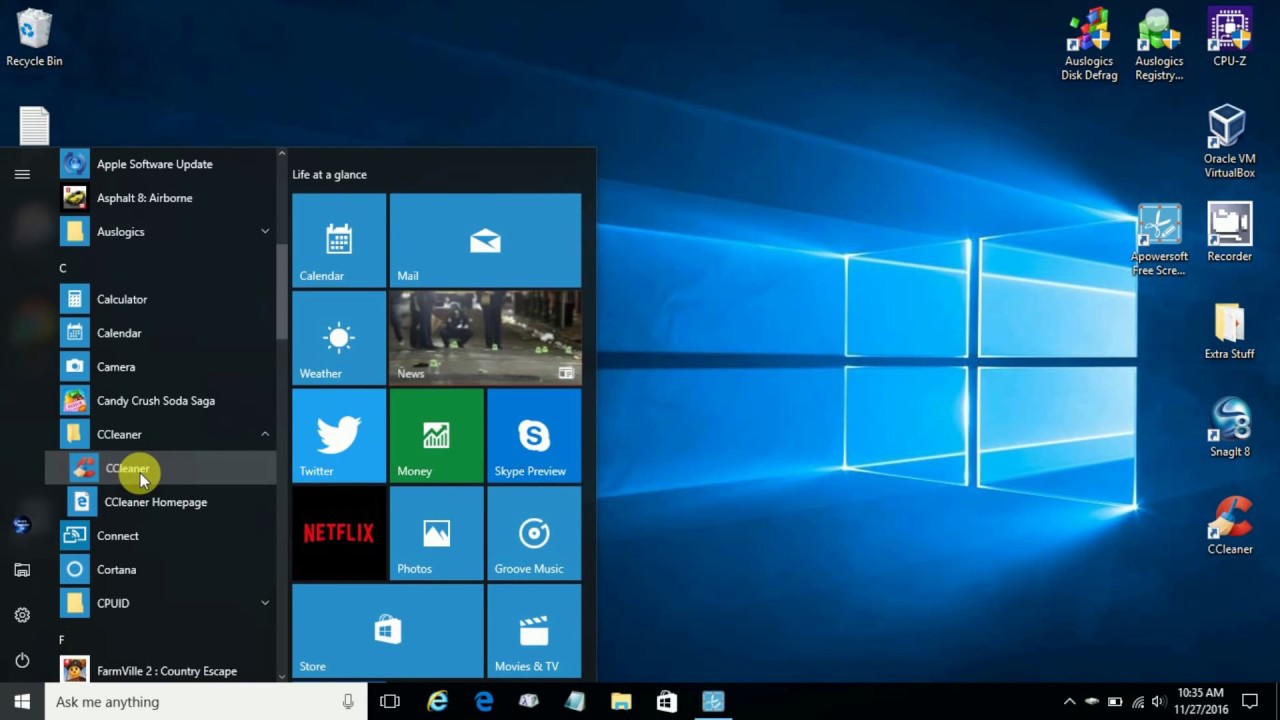Open the Store tile
Image resolution: width=1280 pixels, height=720 pixels.
[388, 631]
